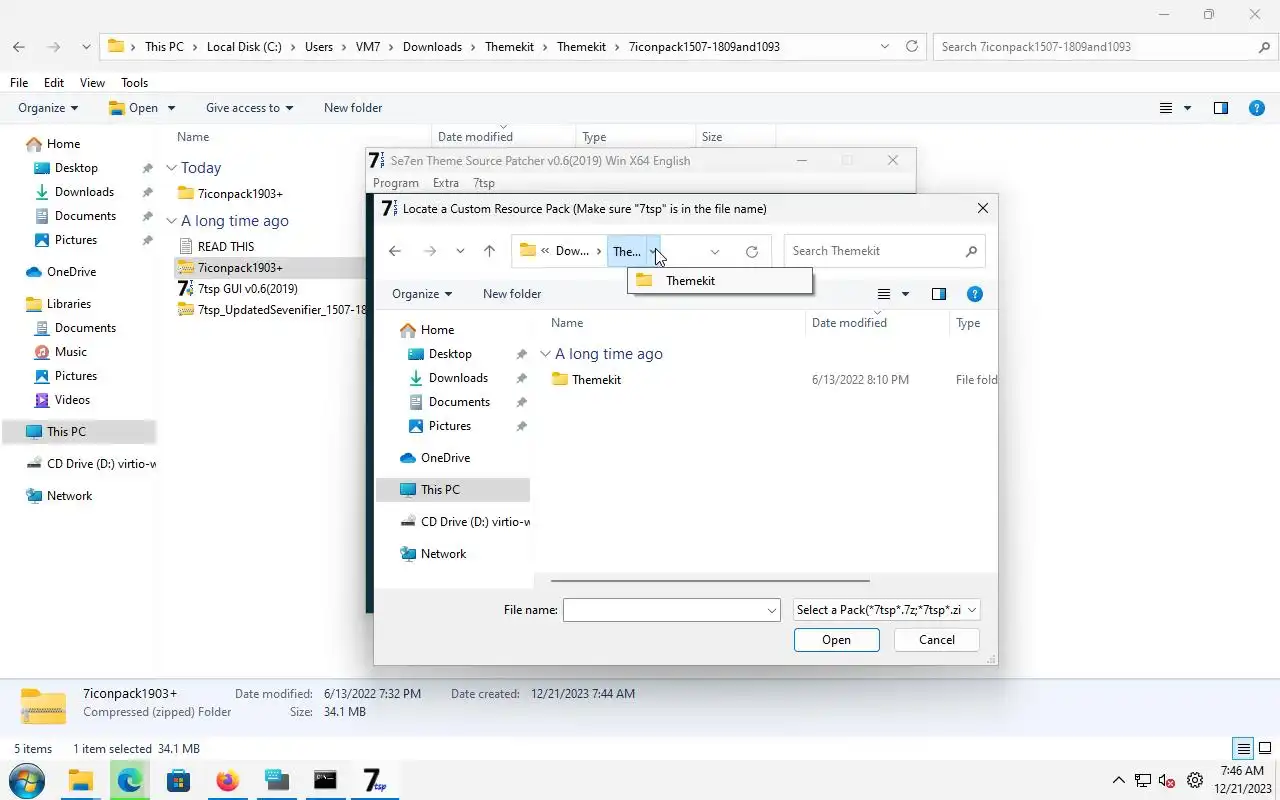
Task: Change the dialog view layout icon
Action: [884, 294]
